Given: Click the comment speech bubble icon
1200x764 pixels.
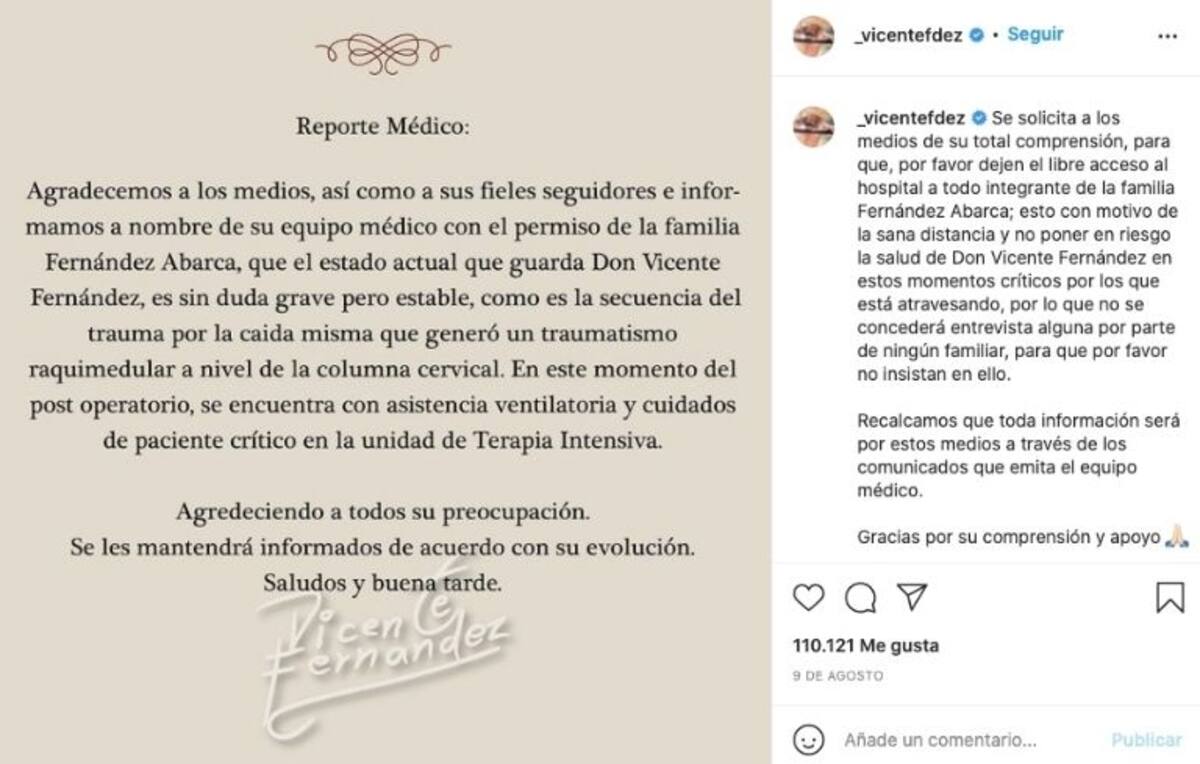Looking at the screenshot, I should pyautogui.click(x=859, y=598).
